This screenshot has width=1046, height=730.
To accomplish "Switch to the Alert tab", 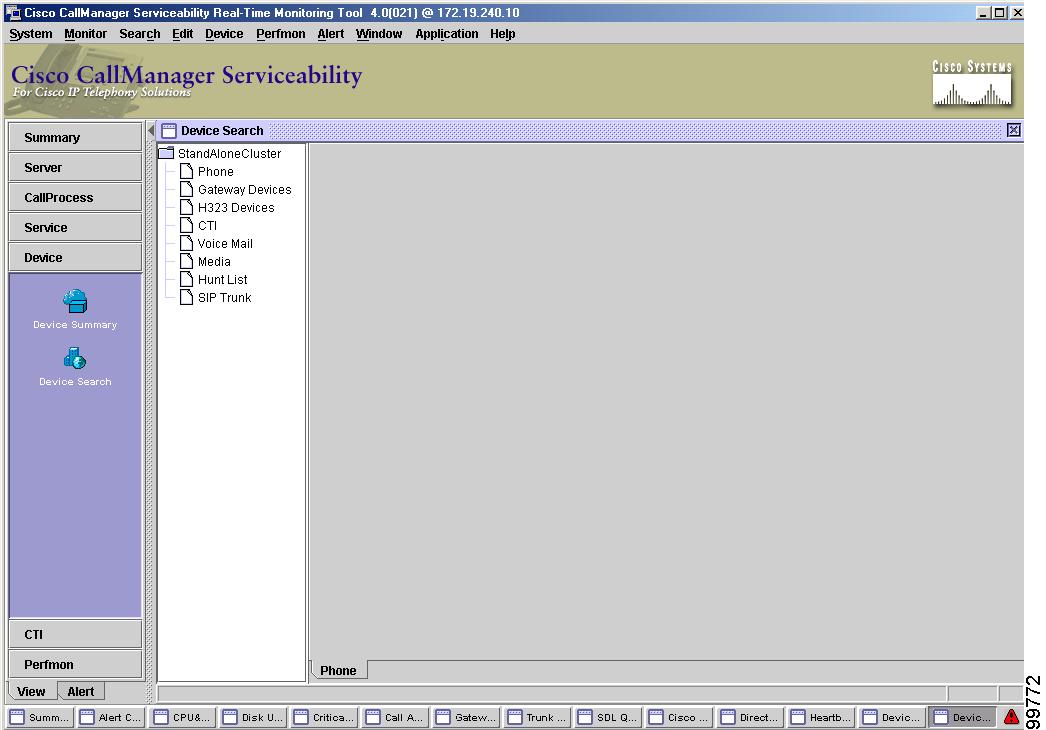I will [81, 691].
